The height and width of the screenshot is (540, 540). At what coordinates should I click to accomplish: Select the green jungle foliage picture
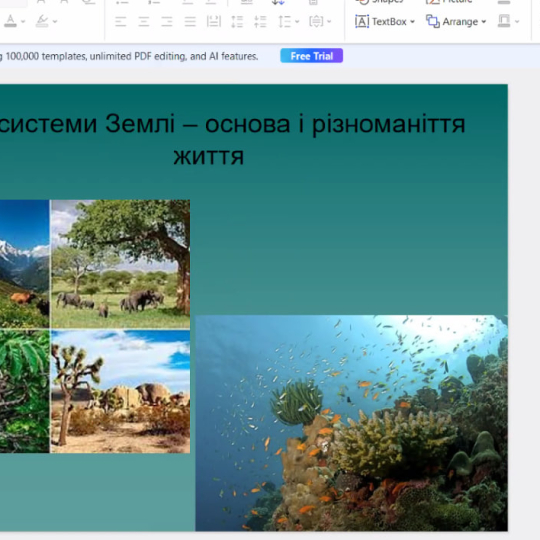(24, 391)
